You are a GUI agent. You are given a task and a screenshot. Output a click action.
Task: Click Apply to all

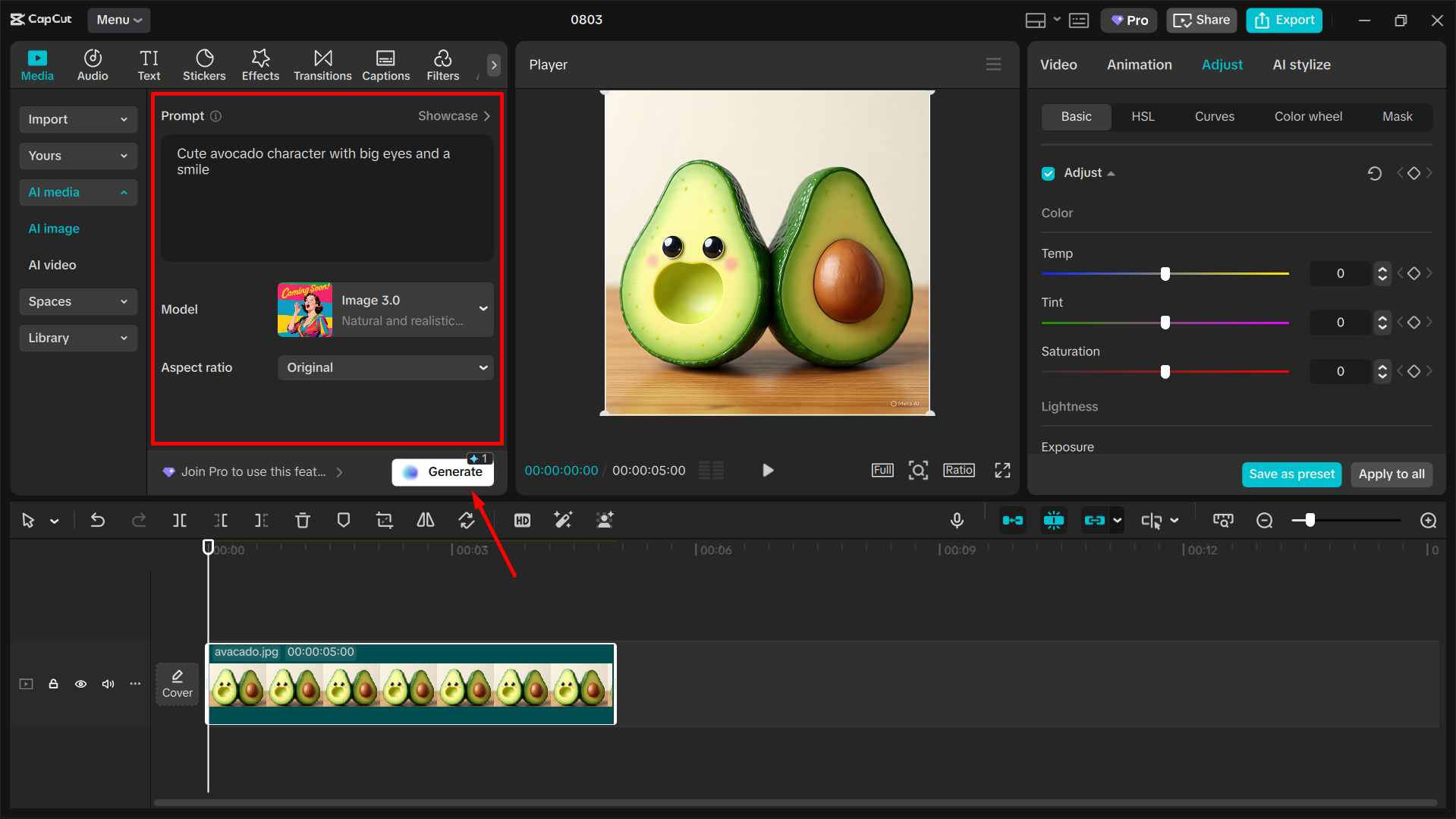(x=1391, y=474)
